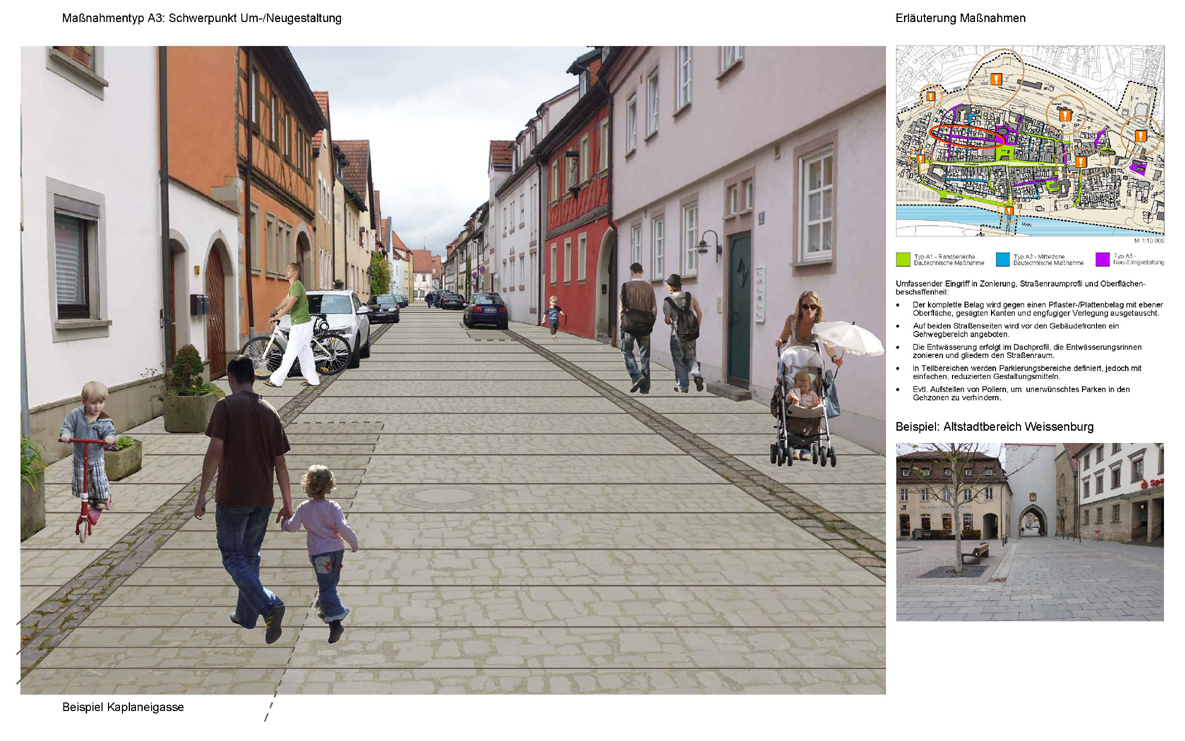This screenshot has height=741, width=1185.
Task: Click the 'Beispiel Kaplaneigasse' caption
Action: click(123, 708)
